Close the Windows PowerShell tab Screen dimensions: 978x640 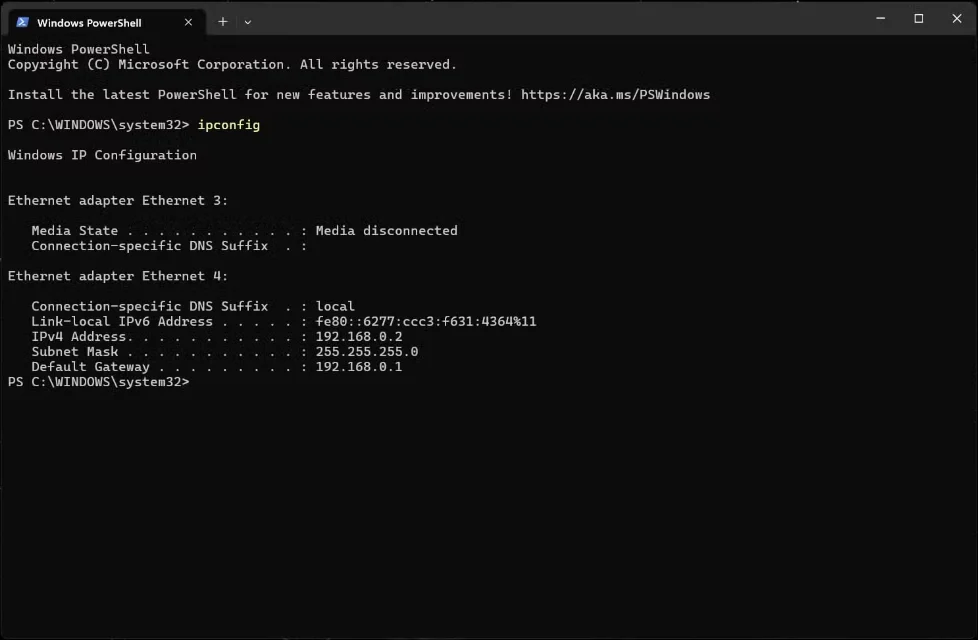click(188, 22)
